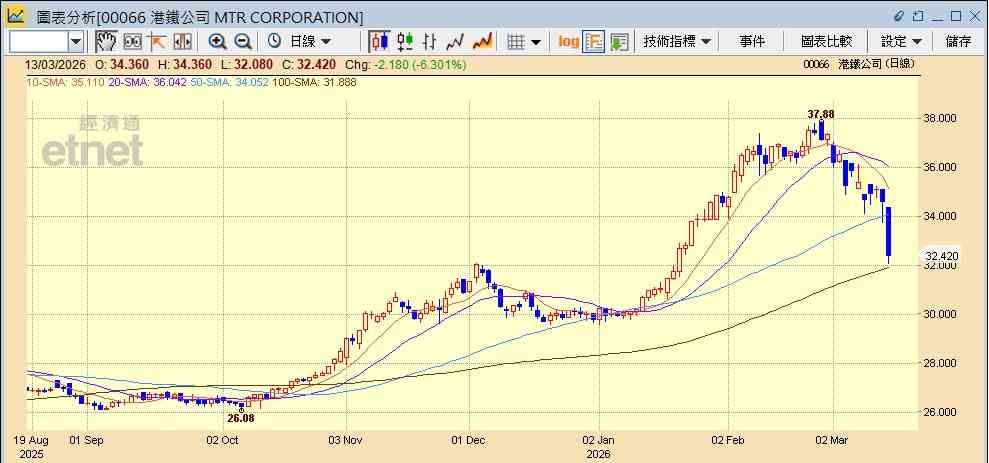Click the grid lines icon
The width and height of the screenshot is (989, 463).
tap(516, 42)
